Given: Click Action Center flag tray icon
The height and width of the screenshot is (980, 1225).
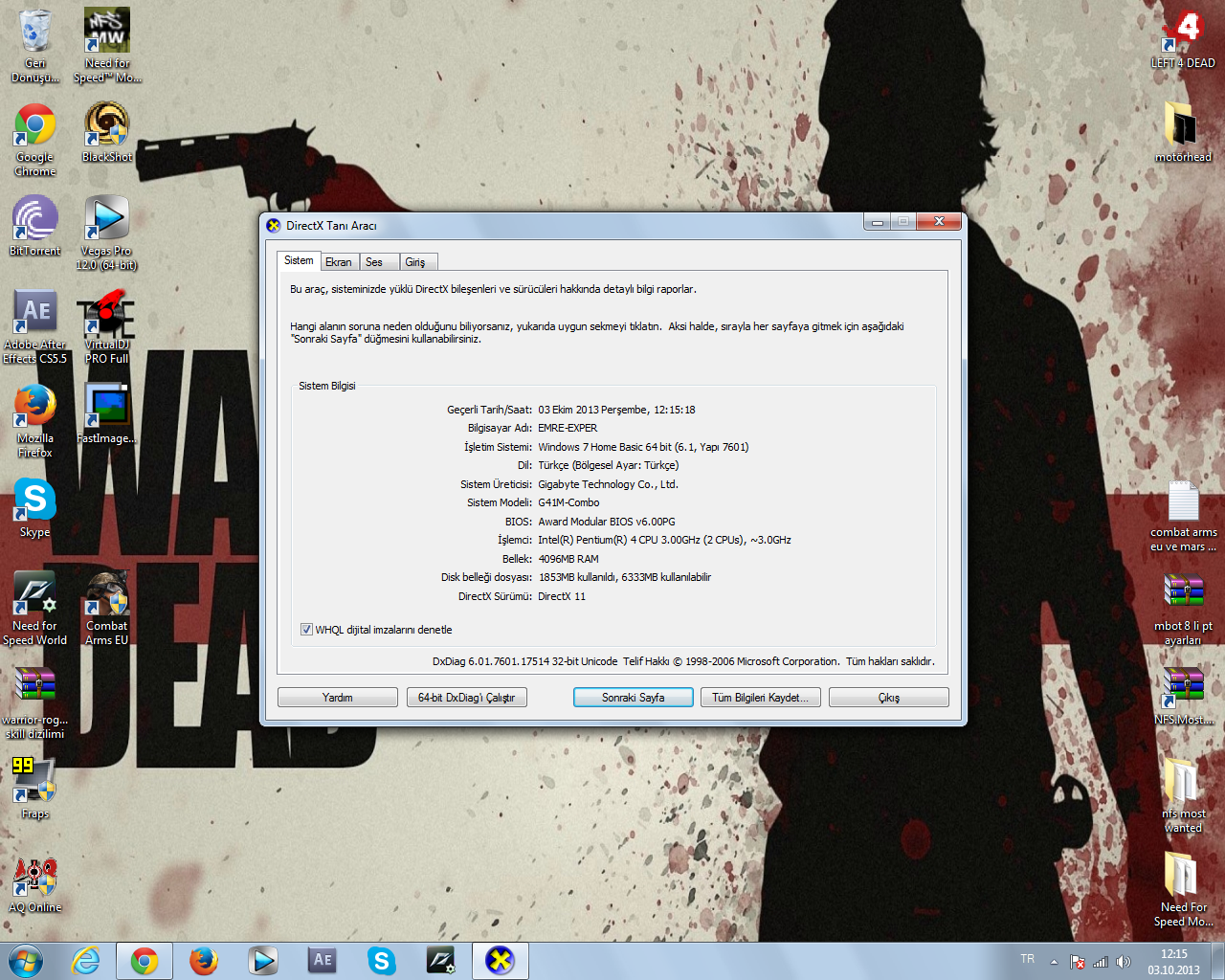Looking at the screenshot, I should tap(1077, 961).
